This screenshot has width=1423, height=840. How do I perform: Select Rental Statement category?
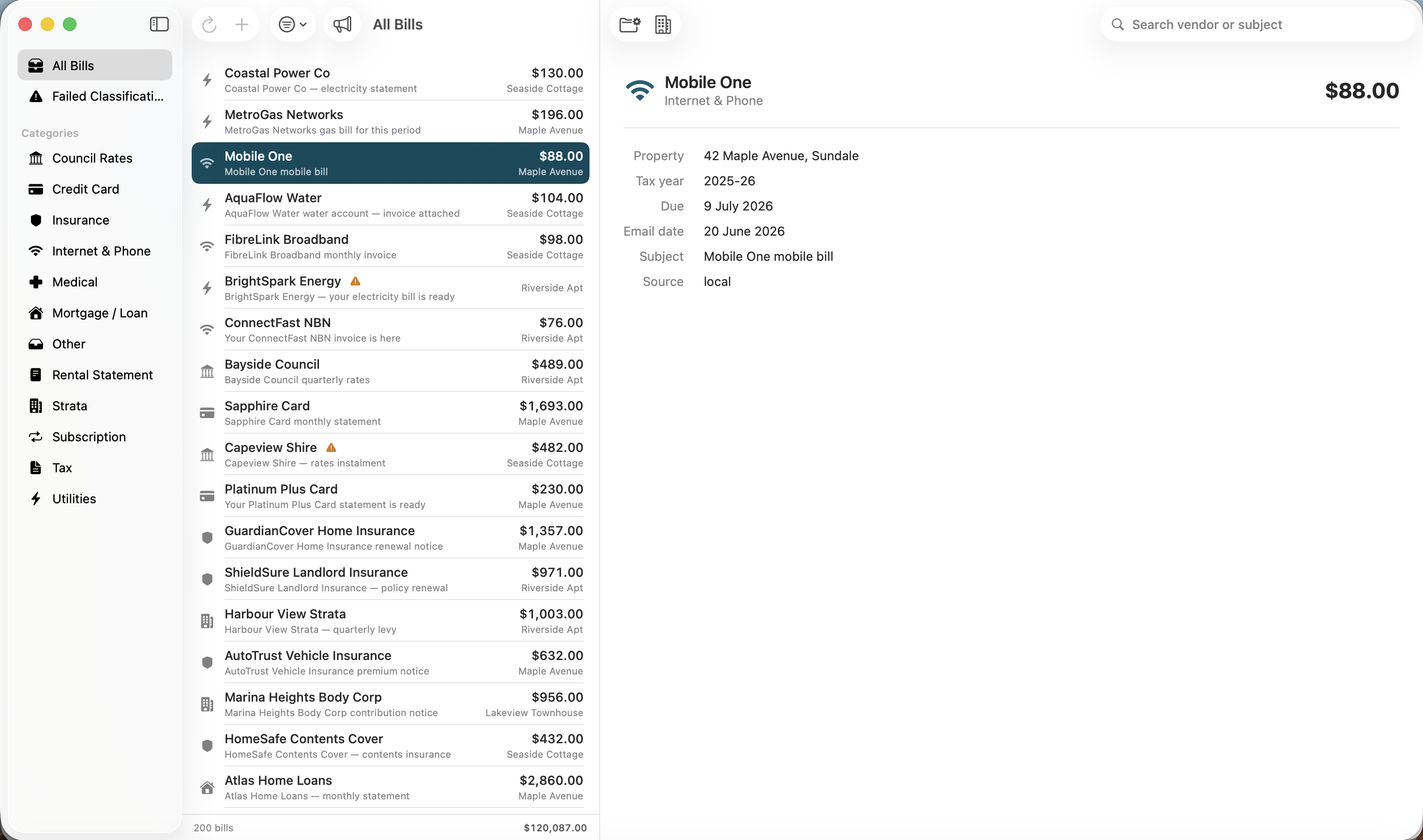[94, 375]
